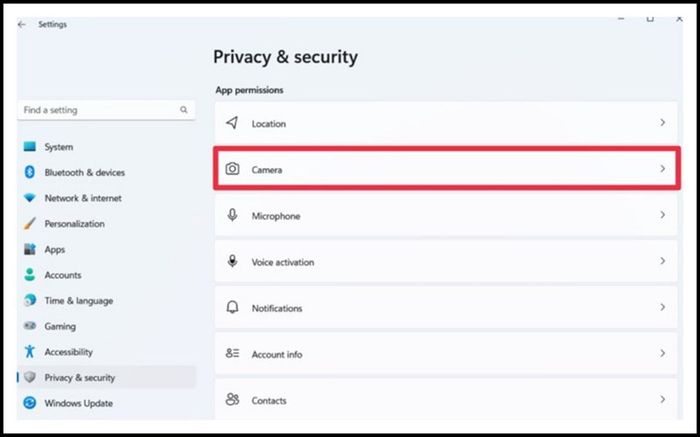Click the Find a setting field

point(106,110)
